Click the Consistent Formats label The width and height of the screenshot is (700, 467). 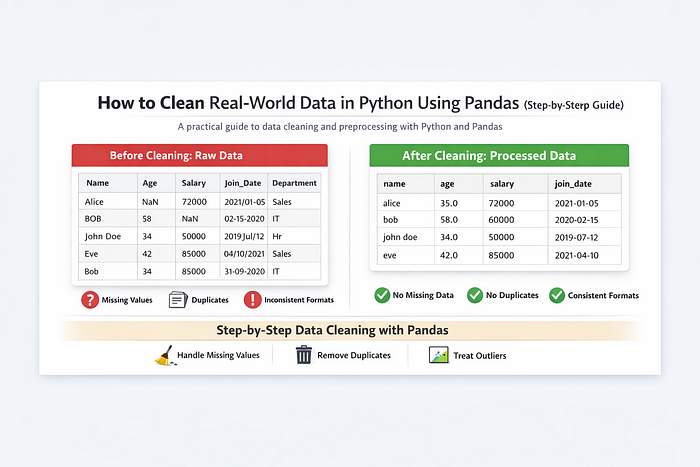[x=603, y=296]
